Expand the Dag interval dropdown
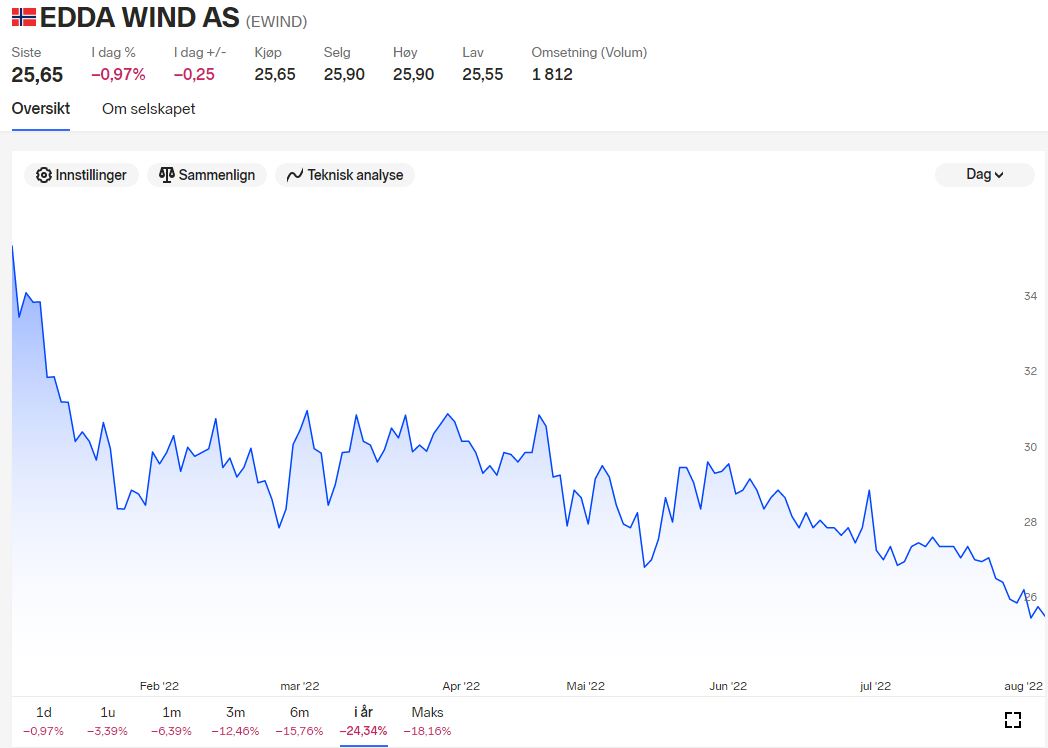 tap(985, 174)
